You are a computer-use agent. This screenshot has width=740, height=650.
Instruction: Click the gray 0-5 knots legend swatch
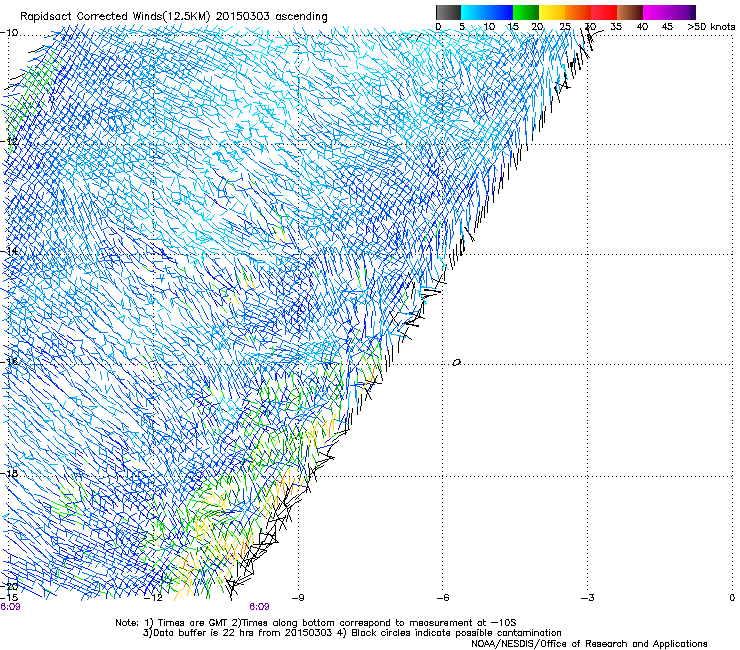point(448,12)
